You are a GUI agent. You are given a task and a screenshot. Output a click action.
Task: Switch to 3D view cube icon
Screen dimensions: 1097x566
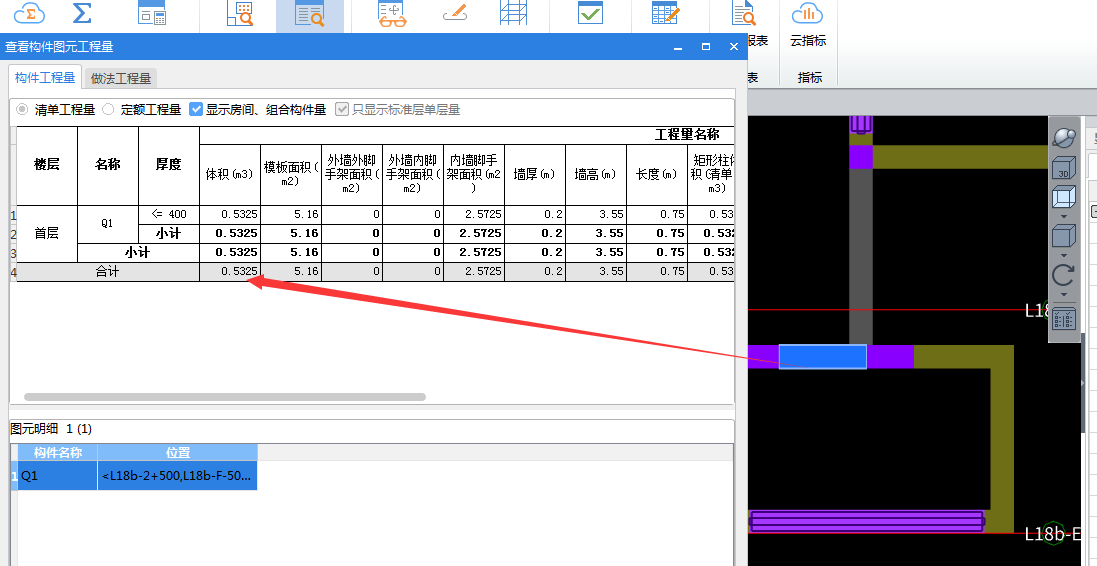pyautogui.click(x=1063, y=169)
